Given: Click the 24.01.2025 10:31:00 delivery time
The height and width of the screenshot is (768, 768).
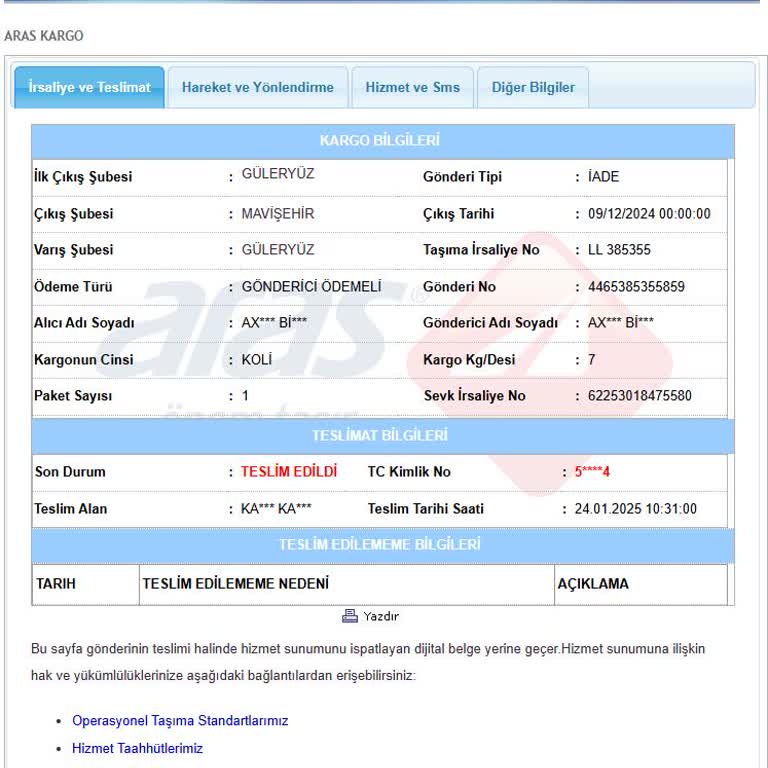Looking at the screenshot, I should click(635, 508).
